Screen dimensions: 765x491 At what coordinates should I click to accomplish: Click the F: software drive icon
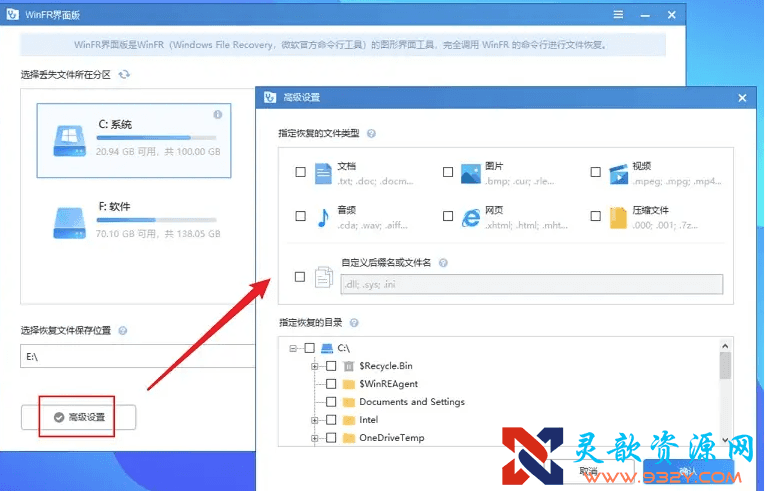point(70,224)
